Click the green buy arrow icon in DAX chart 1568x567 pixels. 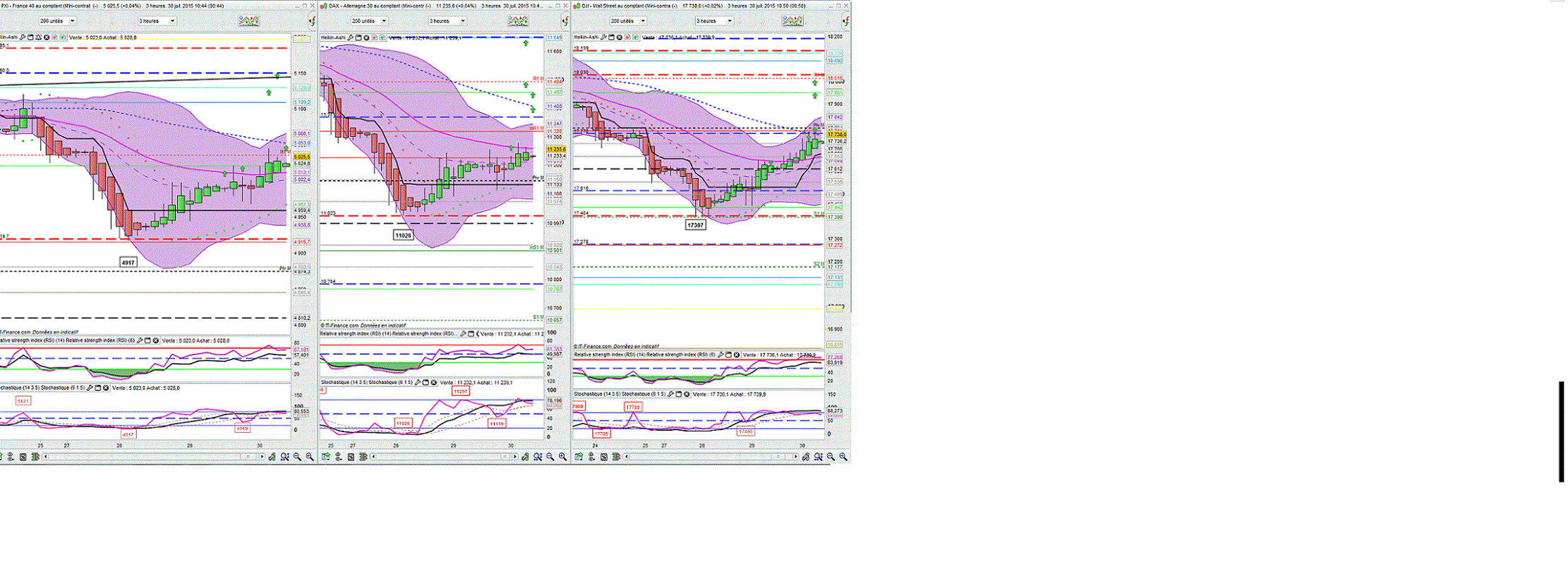click(x=382, y=37)
